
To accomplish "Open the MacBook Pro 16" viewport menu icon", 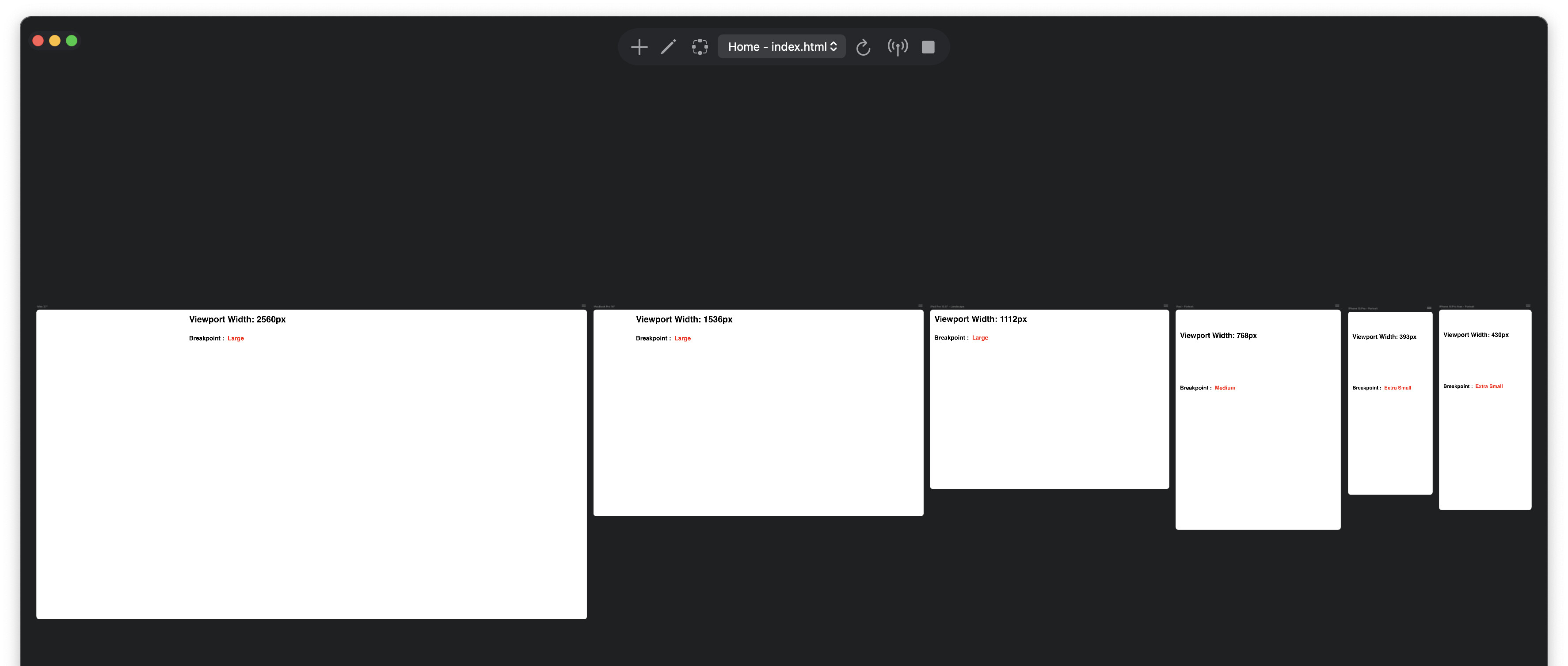I will [x=920, y=306].
